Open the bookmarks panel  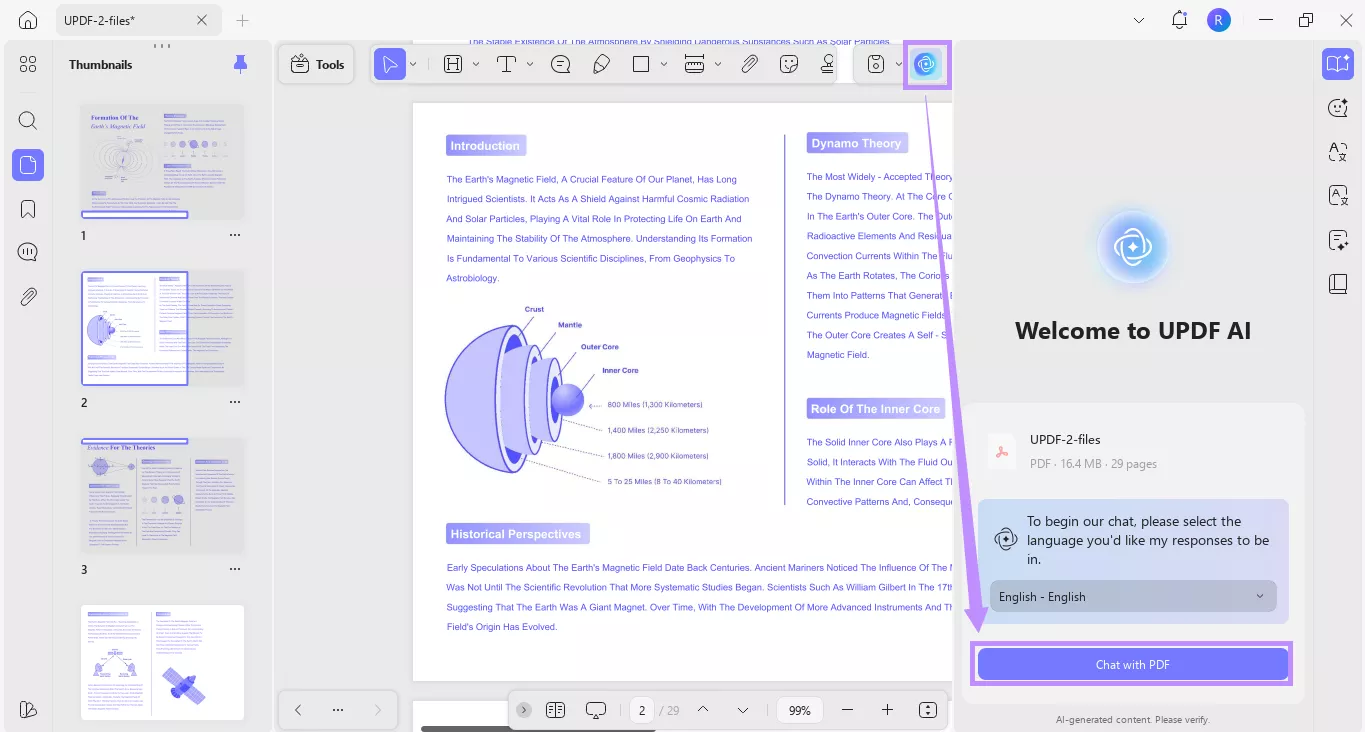[28, 208]
